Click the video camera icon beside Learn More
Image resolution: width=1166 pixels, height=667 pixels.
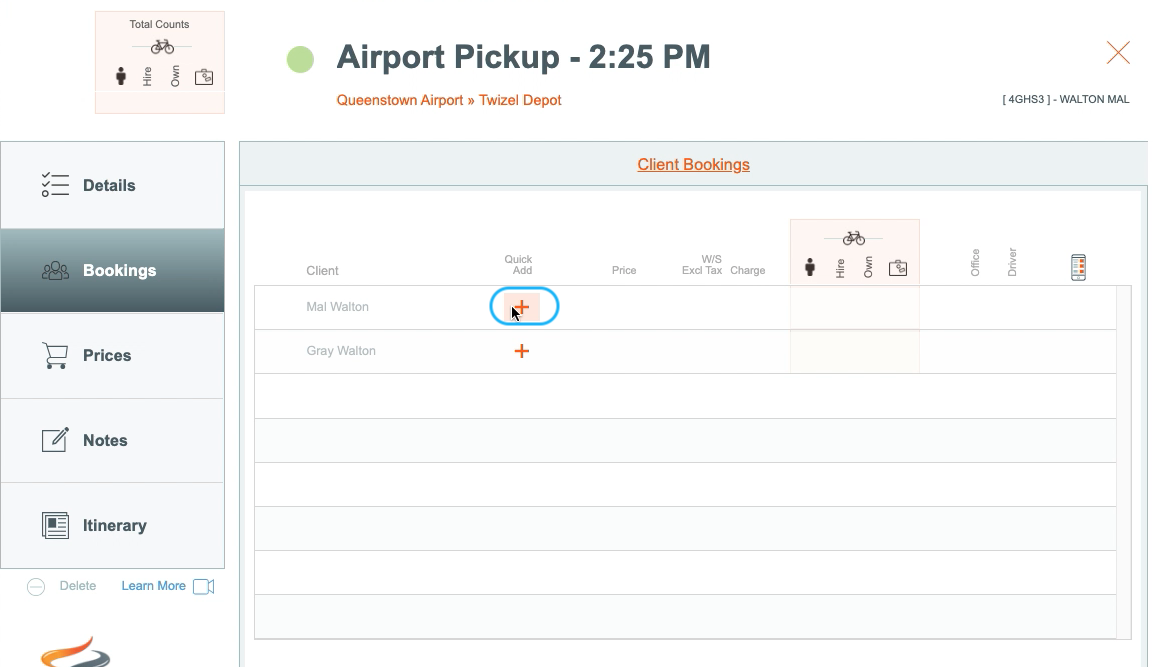tap(204, 587)
